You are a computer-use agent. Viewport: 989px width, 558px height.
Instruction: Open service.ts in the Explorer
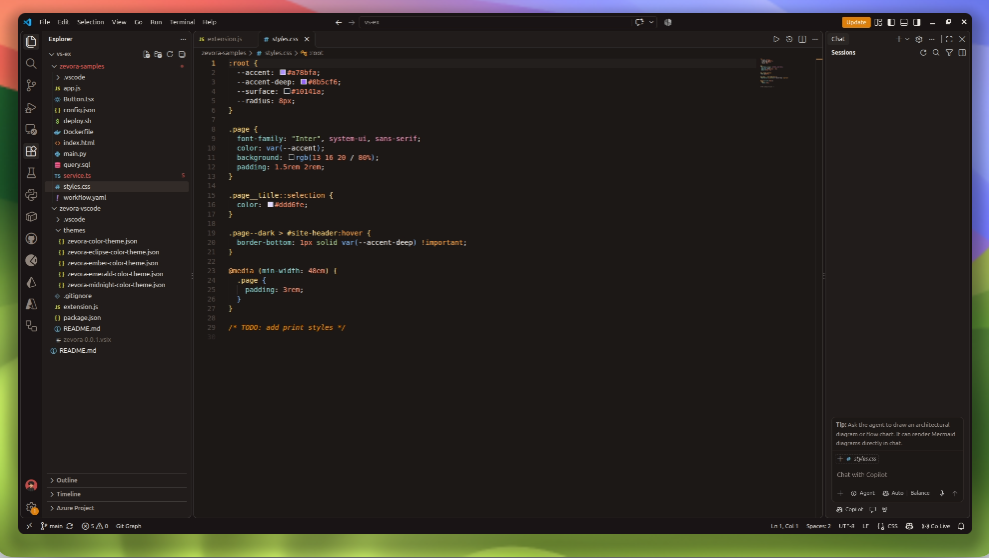tap(77, 176)
